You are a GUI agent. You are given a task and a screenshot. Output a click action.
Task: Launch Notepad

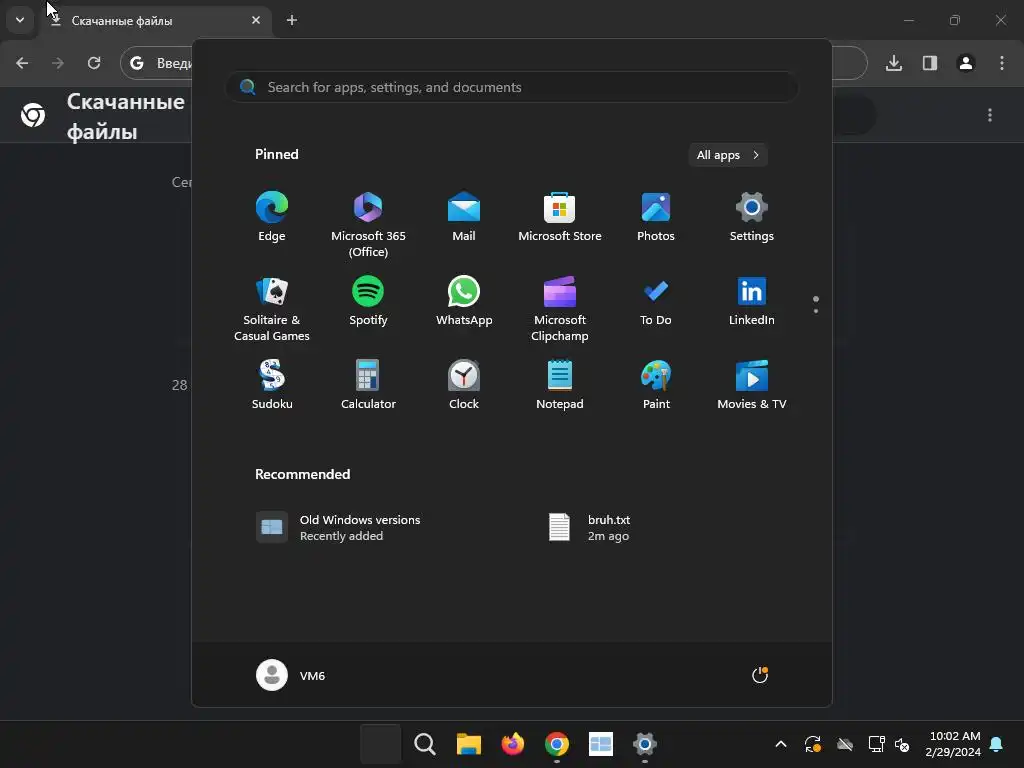[x=560, y=385]
